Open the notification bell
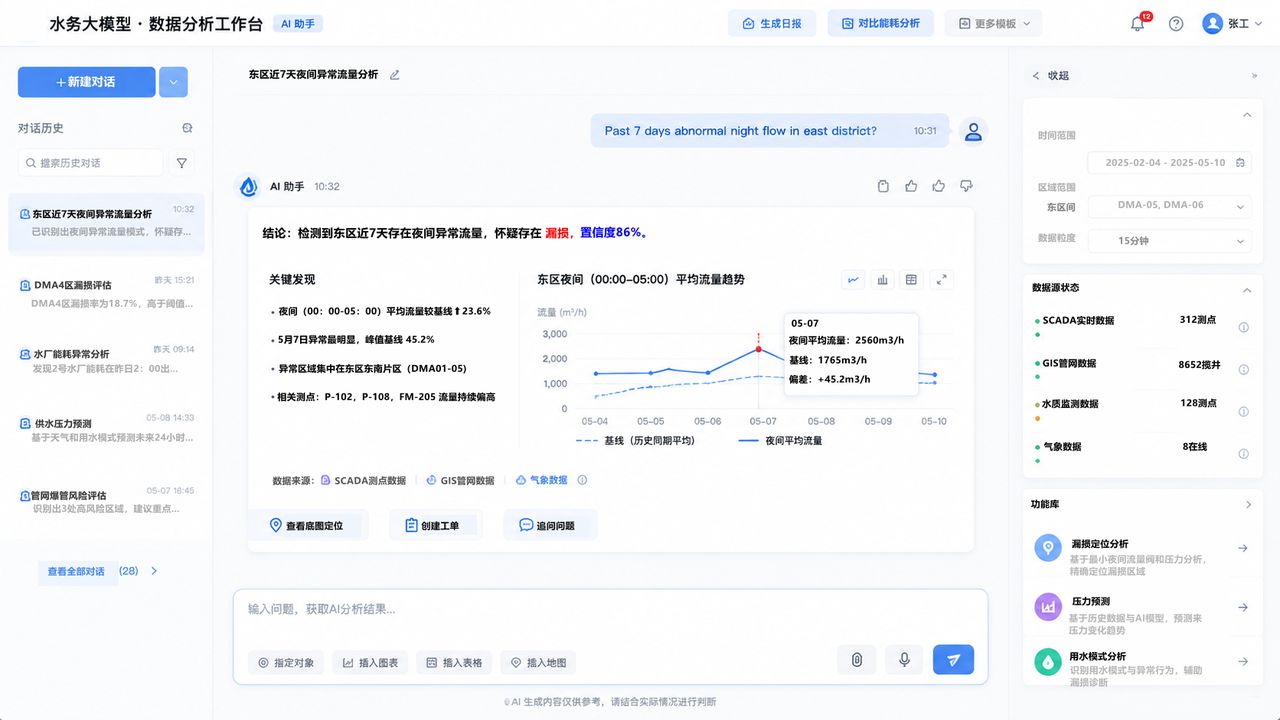Image resolution: width=1280 pixels, height=720 pixels. (x=1138, y=24)
